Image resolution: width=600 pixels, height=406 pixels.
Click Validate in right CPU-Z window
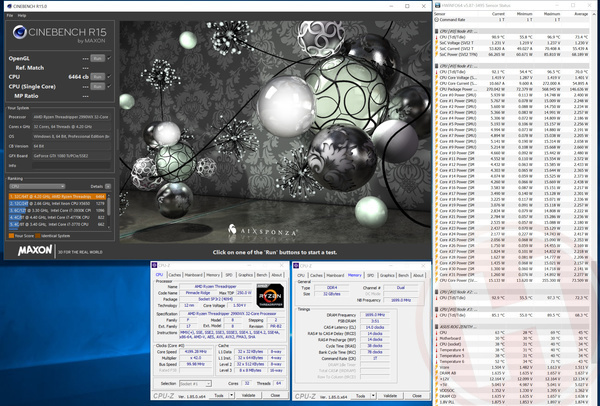pos(390,396)
